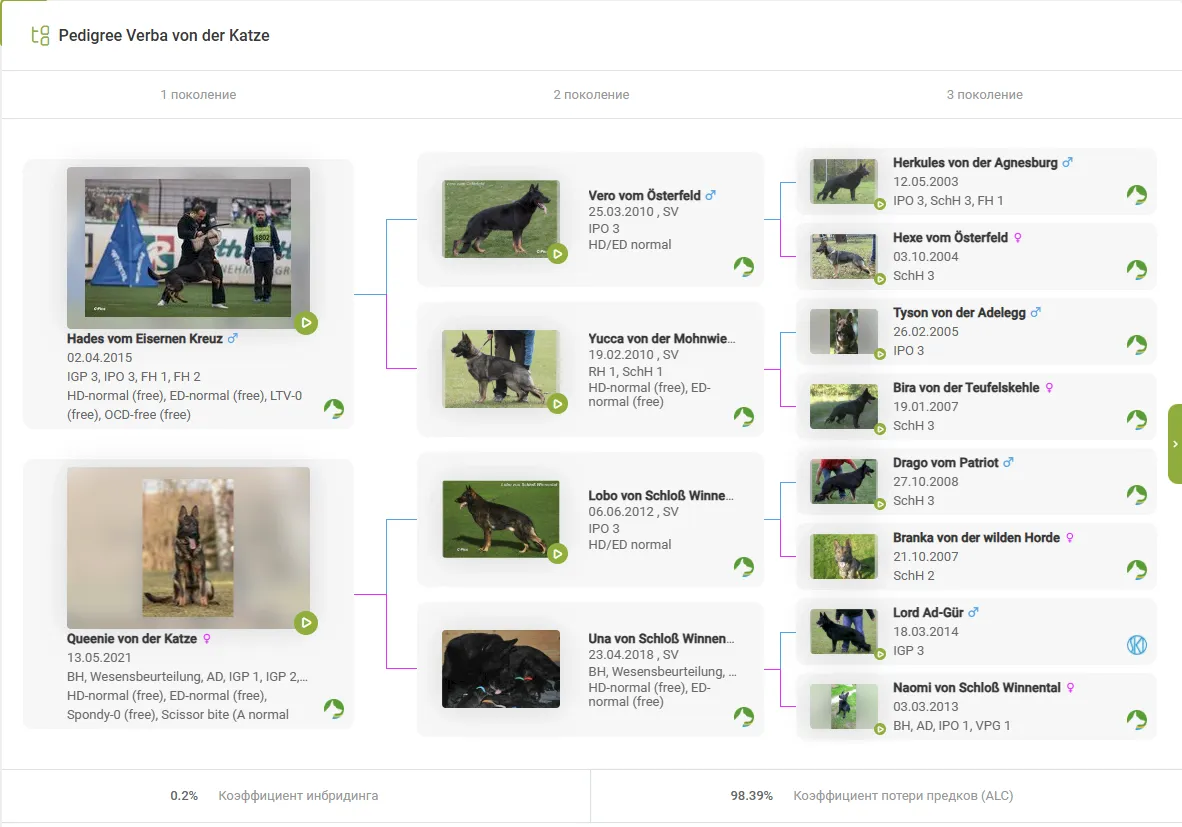Viewport: 1182px width, 827px height.
Task: Open Tyson von der Adelegg name link
Action: pyautogui.click(x=959, y=313)
